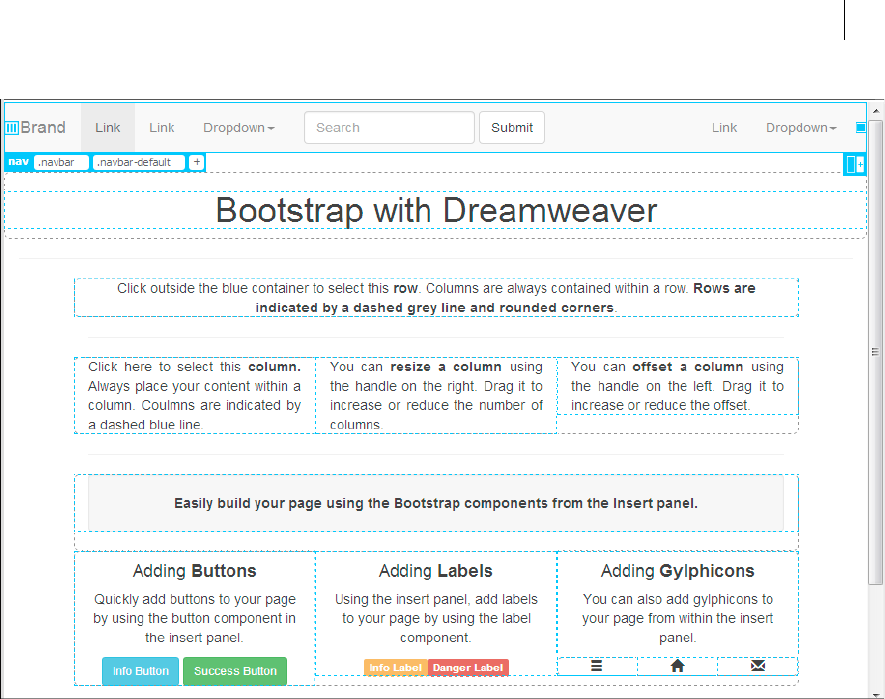Click the blue square handle at navbar right edge
Screen dimensions: 885x699
coord(861,128)
